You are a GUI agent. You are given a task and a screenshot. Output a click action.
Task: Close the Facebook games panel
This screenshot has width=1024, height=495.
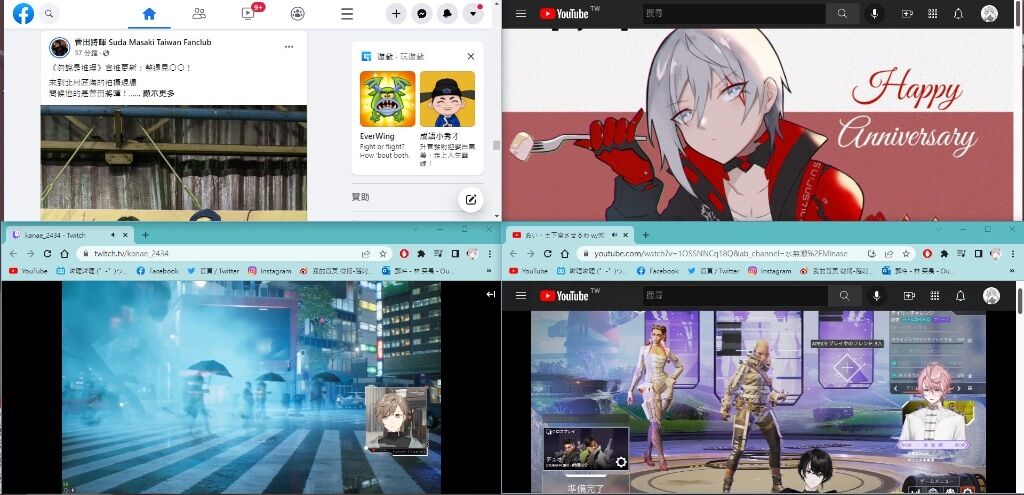coord(470,56)
